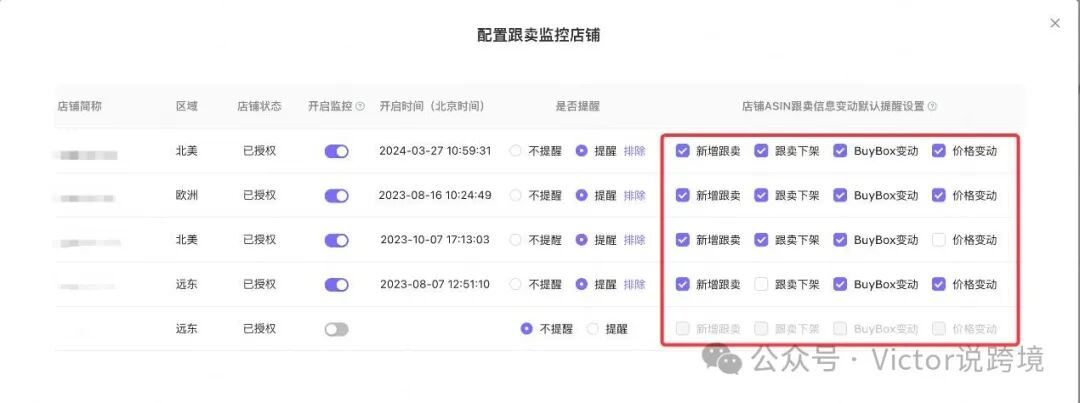Viewport: 1080px width, 403px height.
Task: Select 提醒 radio in the switched-off 远东 row
Action: 592,329
